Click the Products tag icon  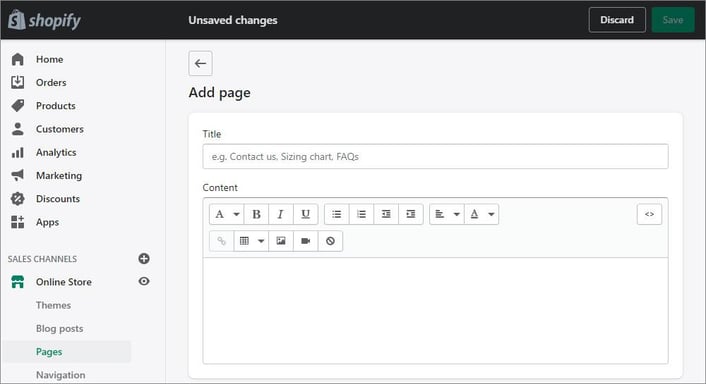coord(18,106)
